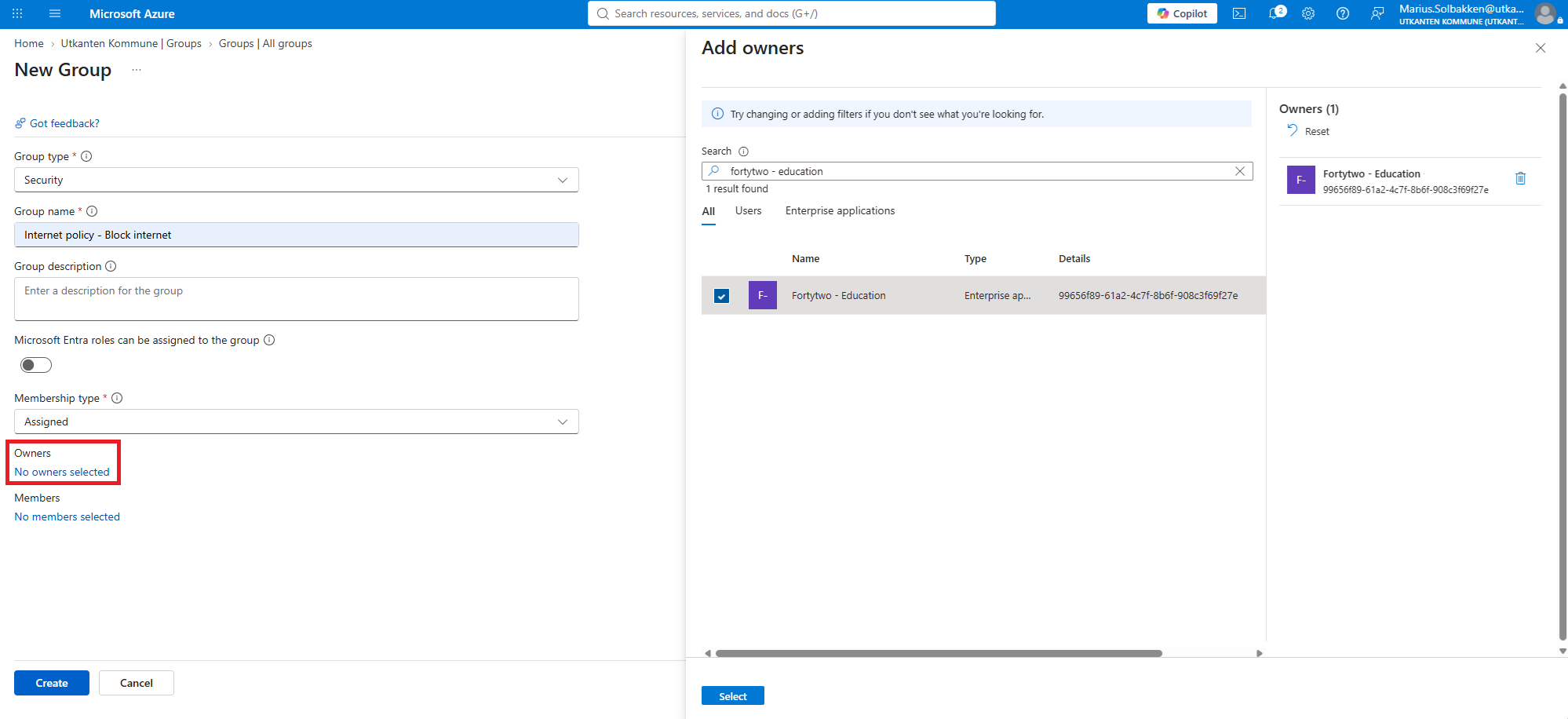This screenshot has width=1568, height=719.
Task: Click the scroll right arrow of horizontal scrollbar
Action: tap(1260, 653)
